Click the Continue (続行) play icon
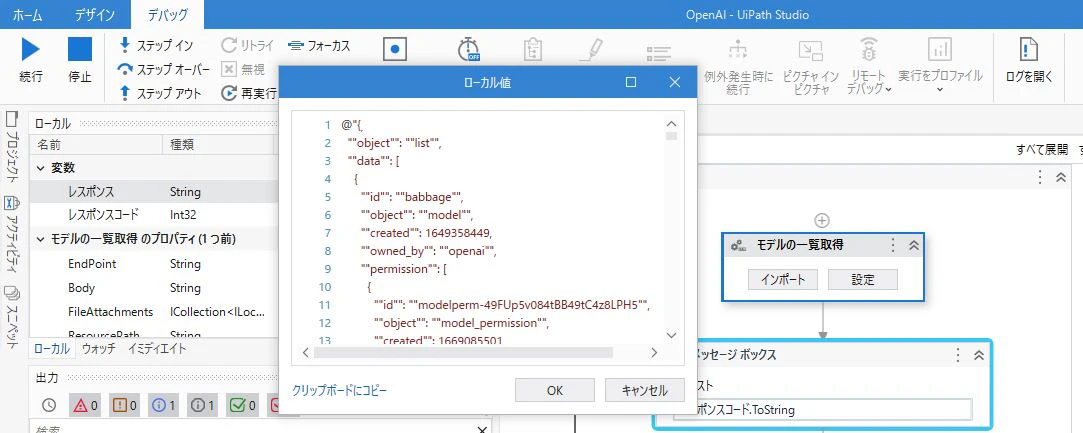This screenshot has width=1083, height=433. pyautogui.click(x=30, y=50)
